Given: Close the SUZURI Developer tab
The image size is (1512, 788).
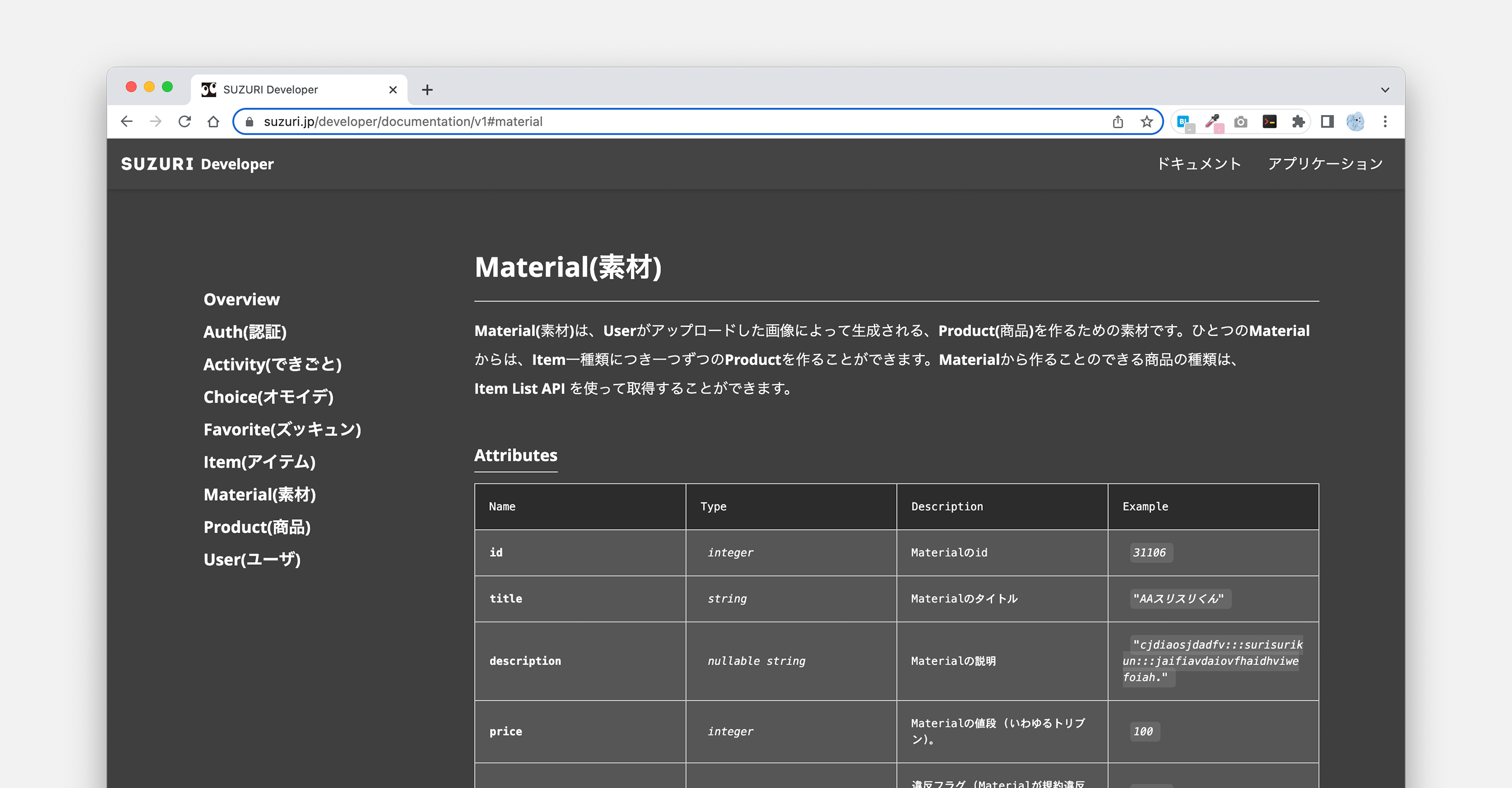Looking at the screenshot, I should point(393,90).
